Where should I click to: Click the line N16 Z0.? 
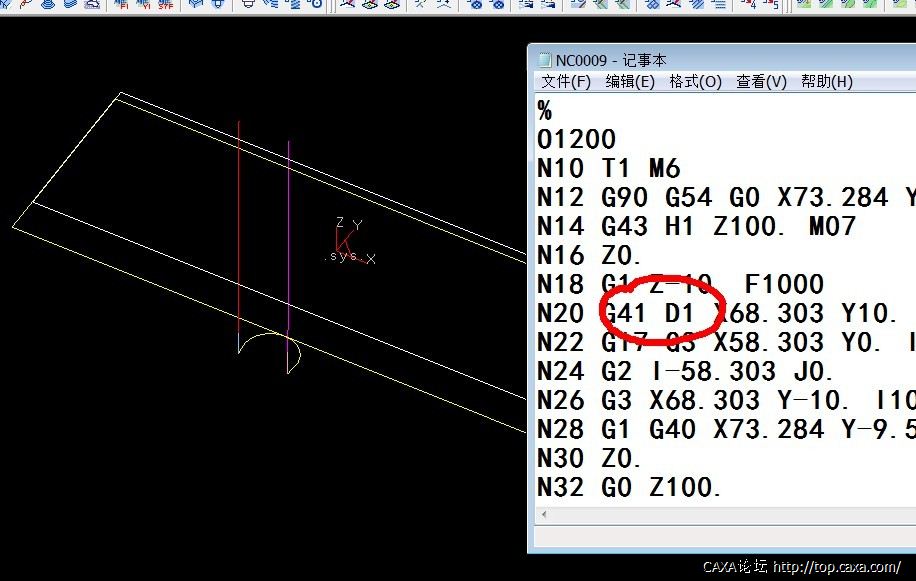(x=589, y=256)
